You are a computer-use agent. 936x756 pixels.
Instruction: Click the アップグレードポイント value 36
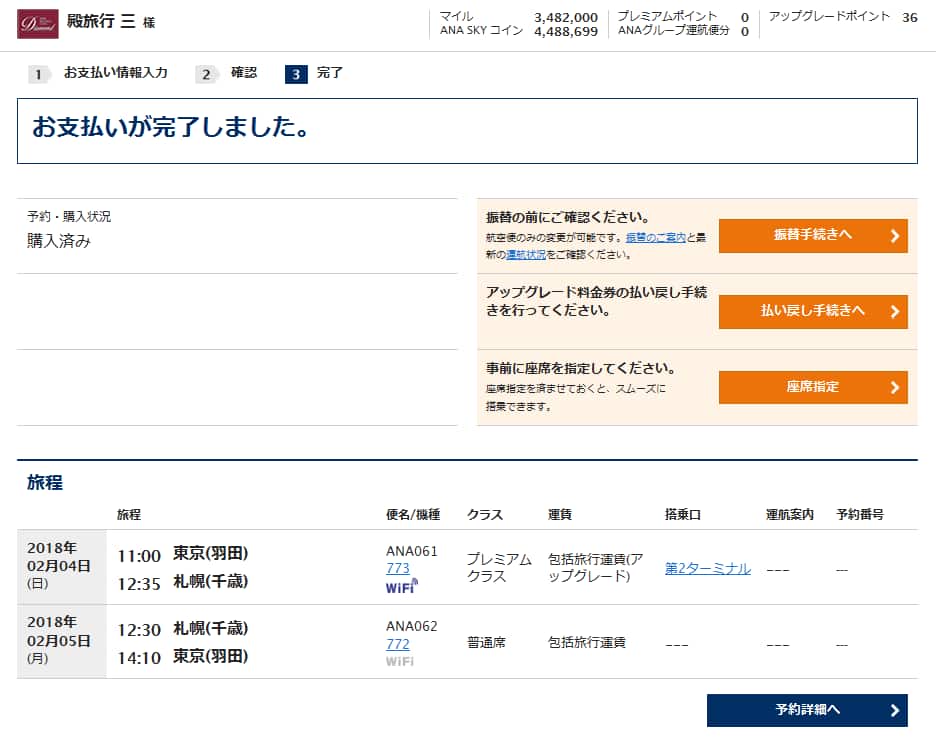point(909,17)
